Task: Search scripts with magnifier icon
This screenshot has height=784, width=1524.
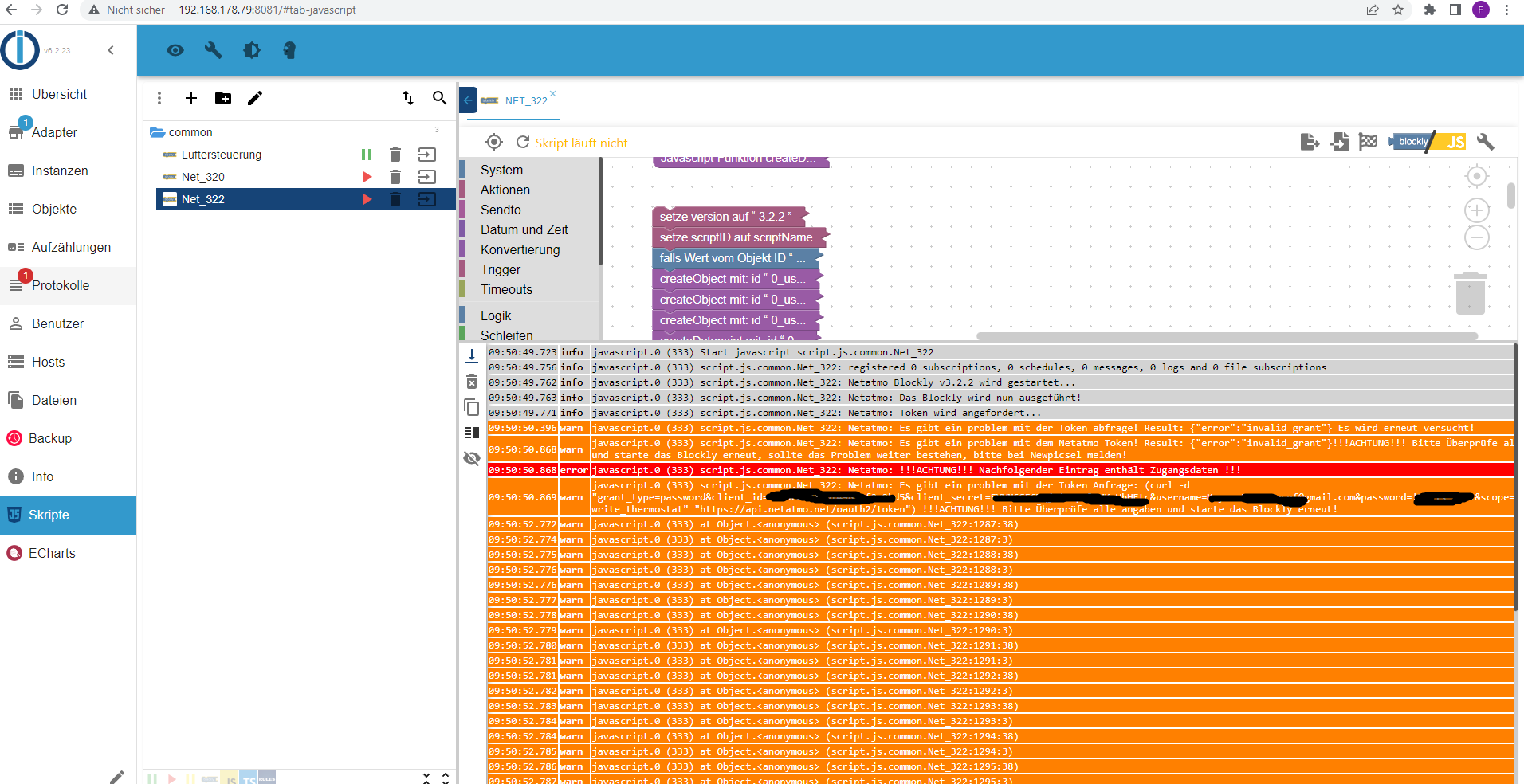Action: (439, 98)
